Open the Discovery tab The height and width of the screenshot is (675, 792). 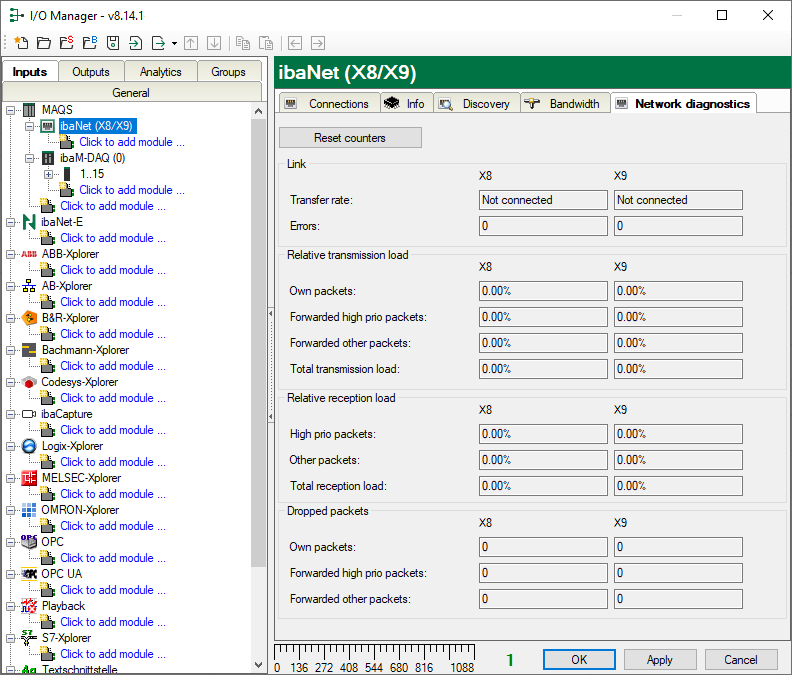click(x=477, y=104)
